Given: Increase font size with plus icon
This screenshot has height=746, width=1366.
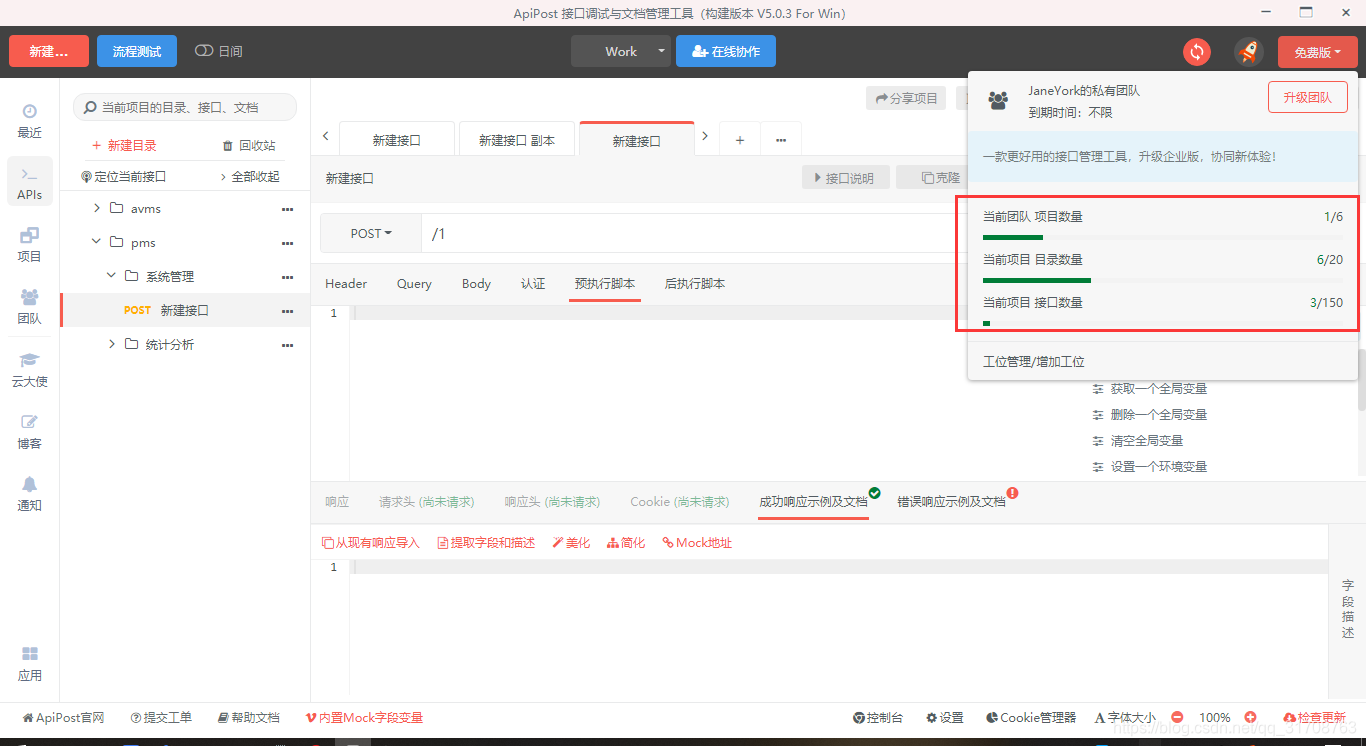Looking at the screenshot, I should tap(1250, 718).
